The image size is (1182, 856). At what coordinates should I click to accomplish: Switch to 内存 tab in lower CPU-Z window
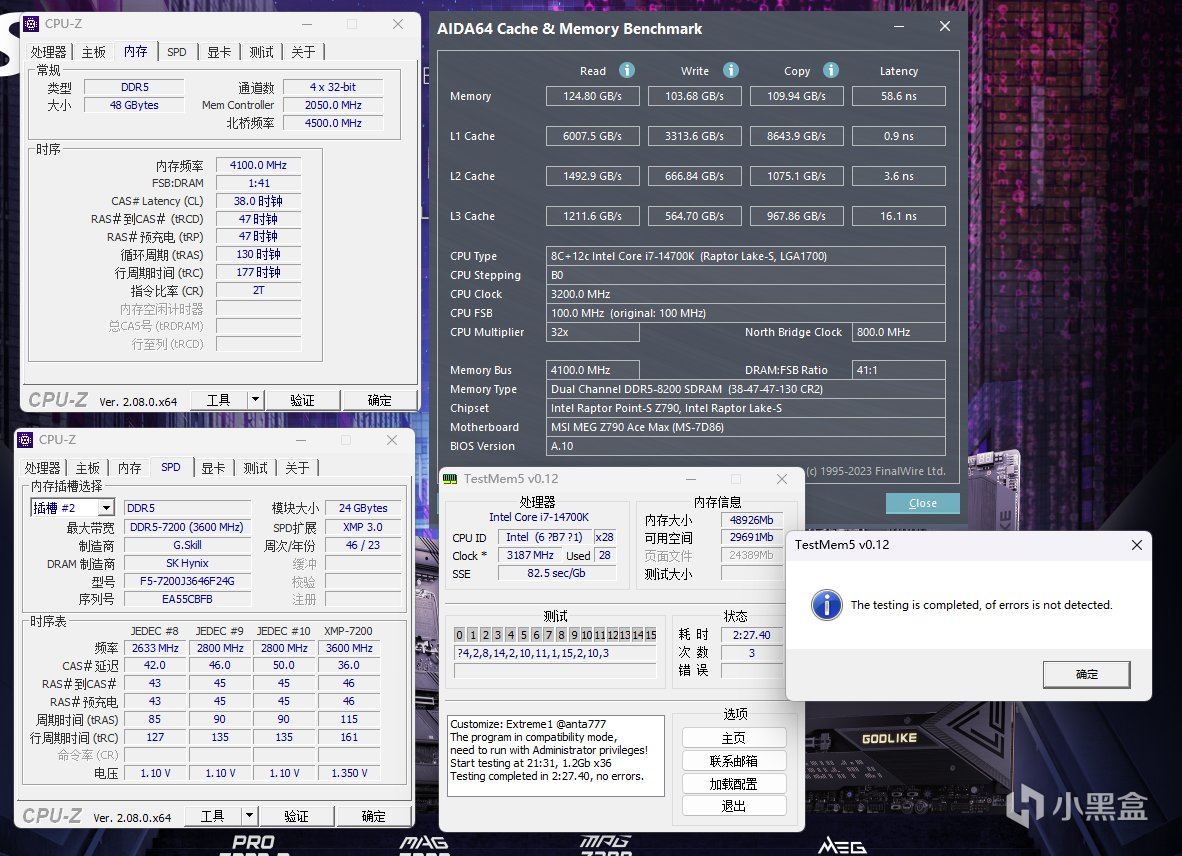tap(130, 468)
